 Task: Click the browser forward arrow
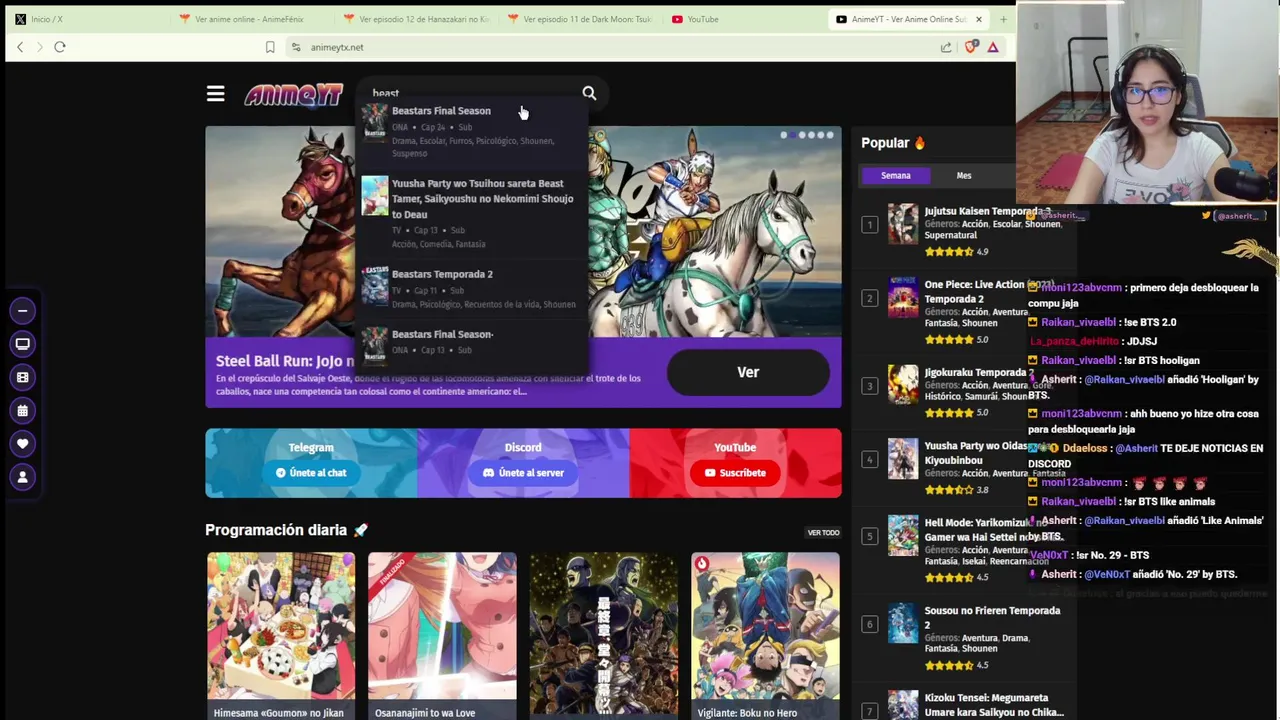[x=39, y=47]
